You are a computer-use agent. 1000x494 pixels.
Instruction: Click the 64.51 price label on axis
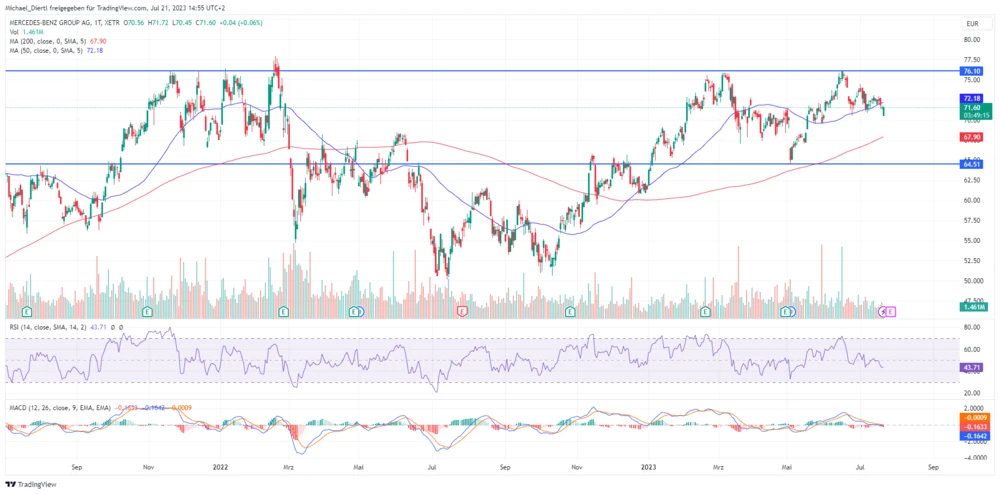pos(969,164)
